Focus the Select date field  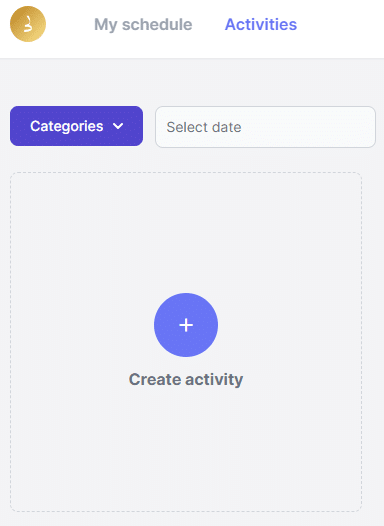tap(265, 127)
